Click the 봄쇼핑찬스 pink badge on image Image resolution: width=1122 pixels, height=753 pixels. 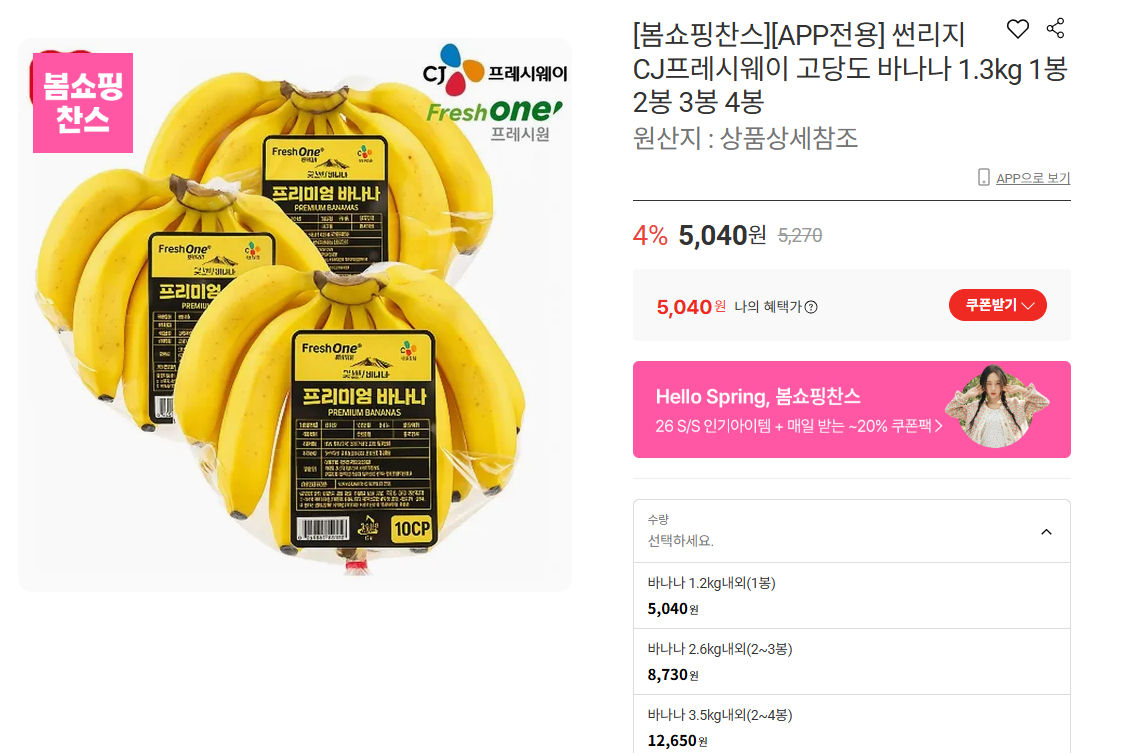pos(83,102)
